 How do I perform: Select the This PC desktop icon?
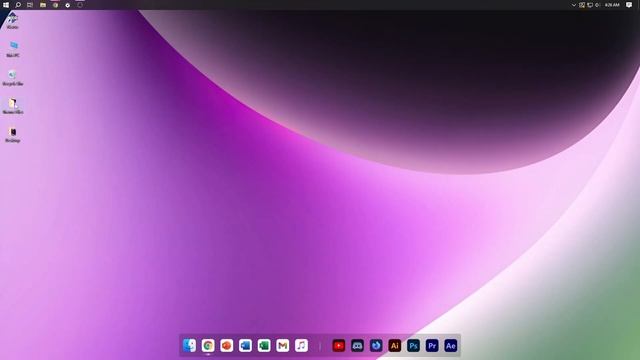coord(13,49)
